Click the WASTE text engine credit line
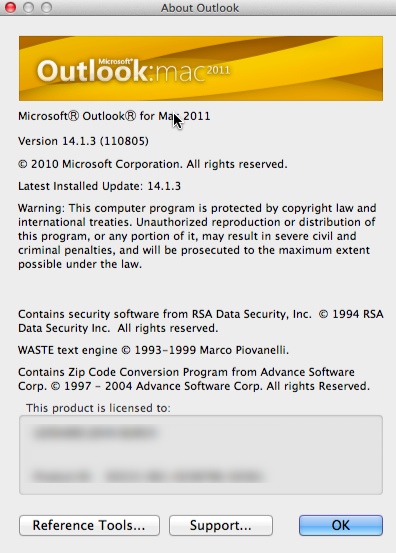The image size is (396, 553). pyautogui.click(x=153, y=350)
